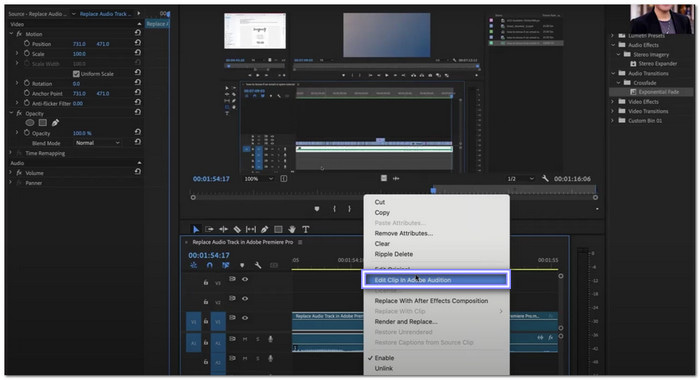The height and width of the screenshot is (380, 700).
Task: Expand the Video Transitions folder
Action: (x=612, y=111)
